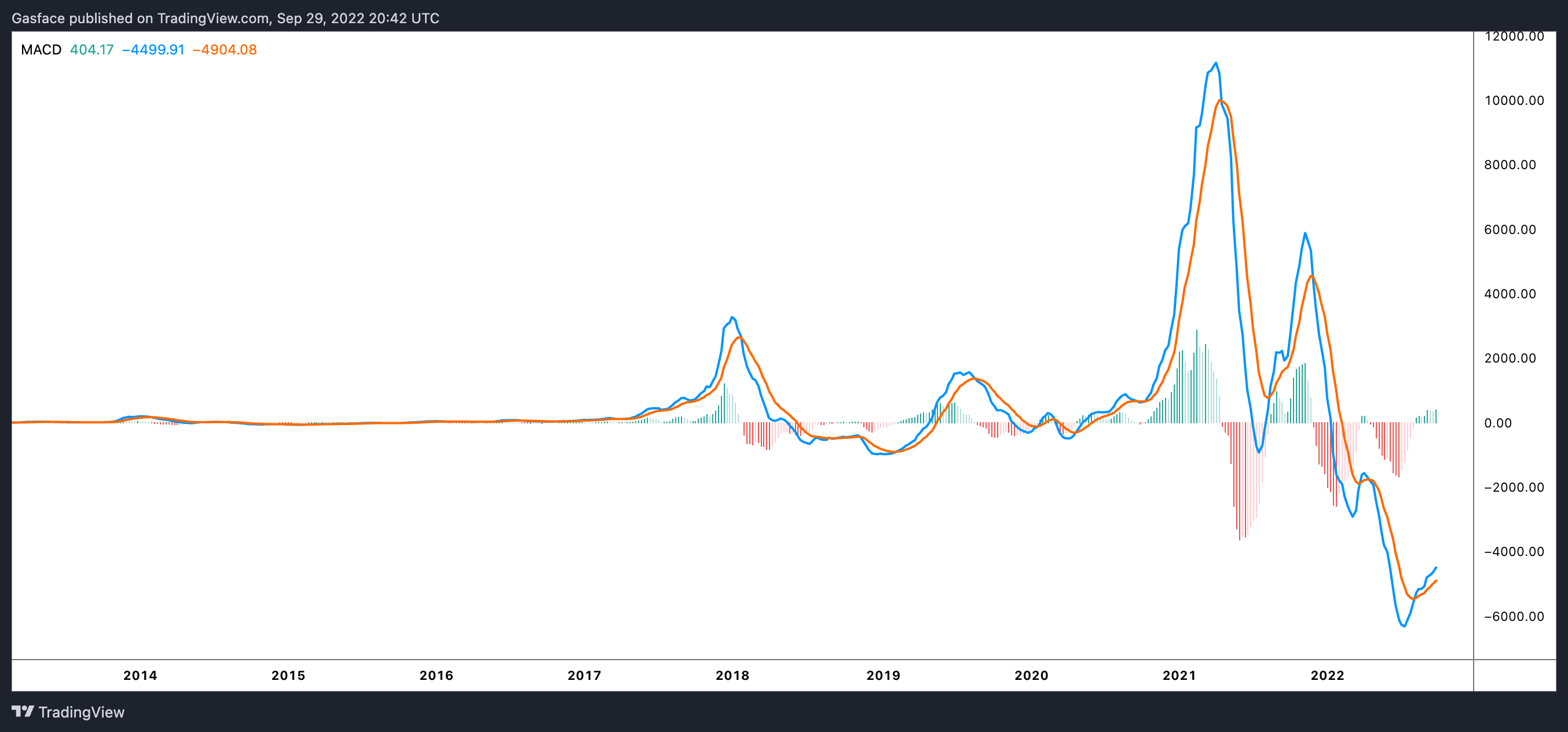Click the MACD indicator label
1568x732 pixels.
(x=41, y=50)
